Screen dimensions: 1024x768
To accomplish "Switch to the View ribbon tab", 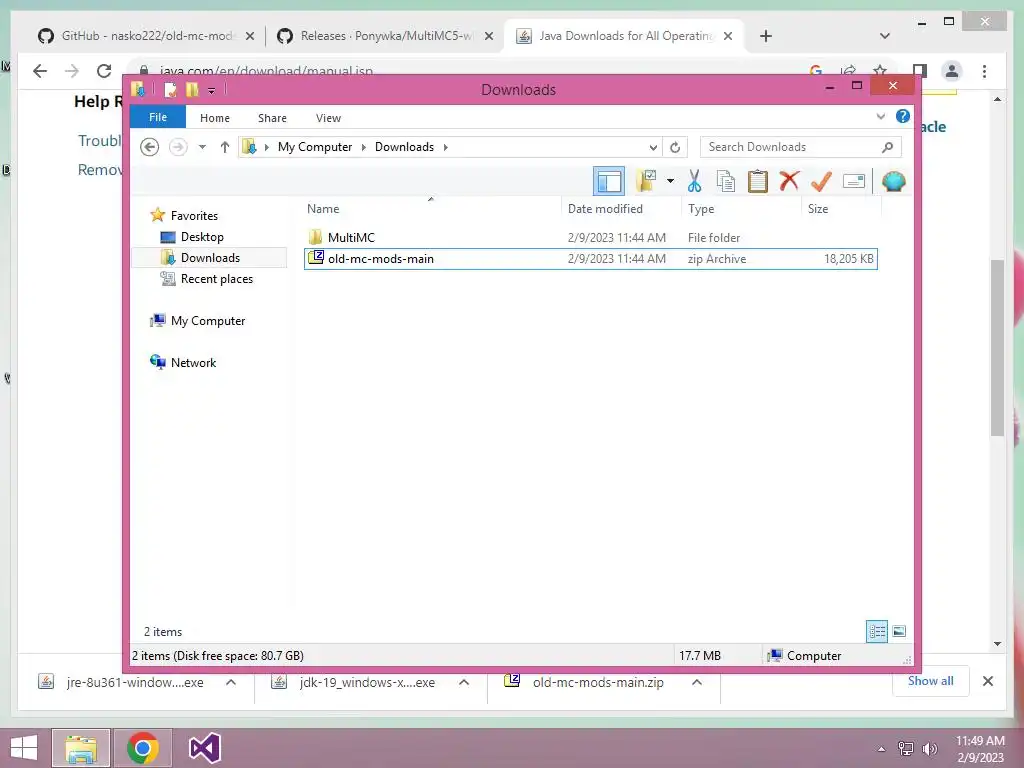I will 328,118.
